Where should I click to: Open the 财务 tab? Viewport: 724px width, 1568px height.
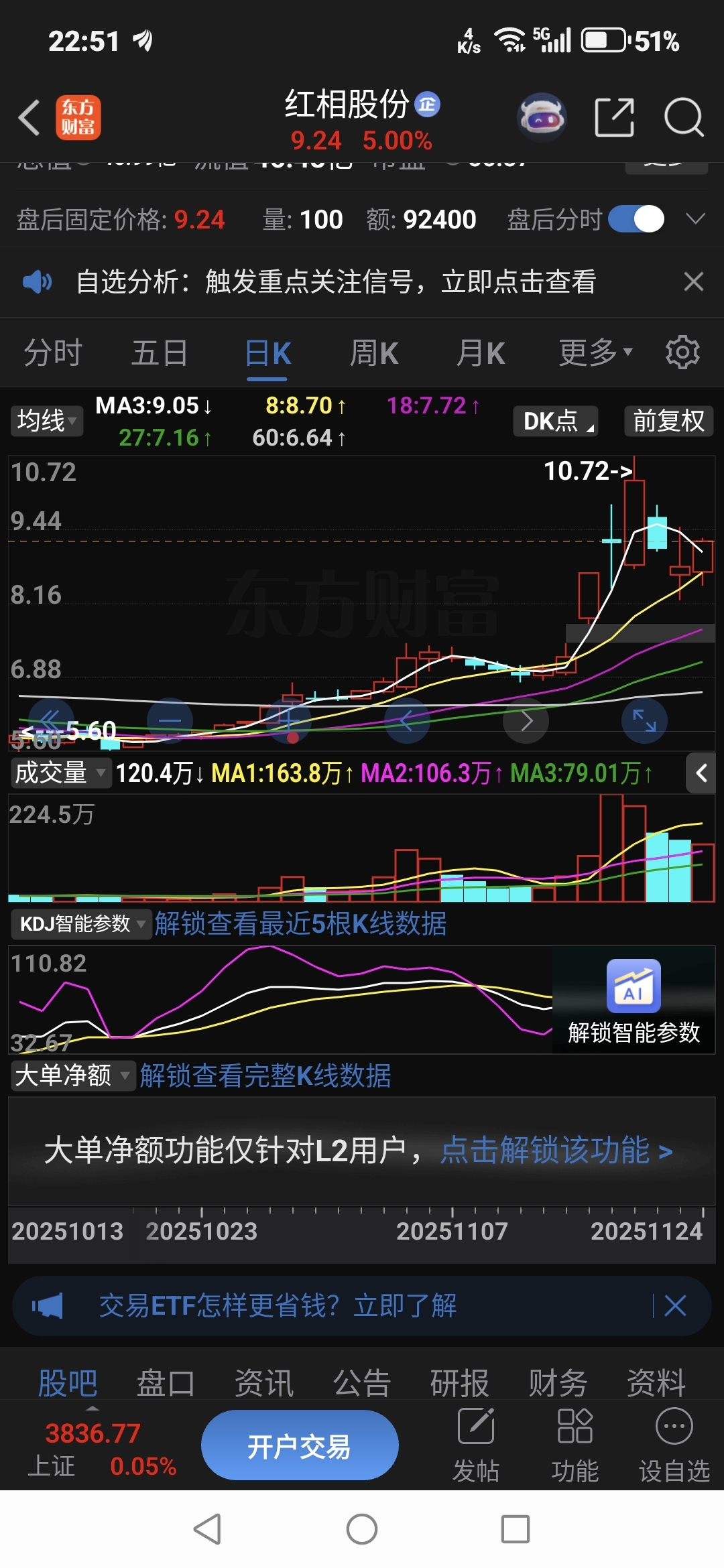[x=558, y=1383]
